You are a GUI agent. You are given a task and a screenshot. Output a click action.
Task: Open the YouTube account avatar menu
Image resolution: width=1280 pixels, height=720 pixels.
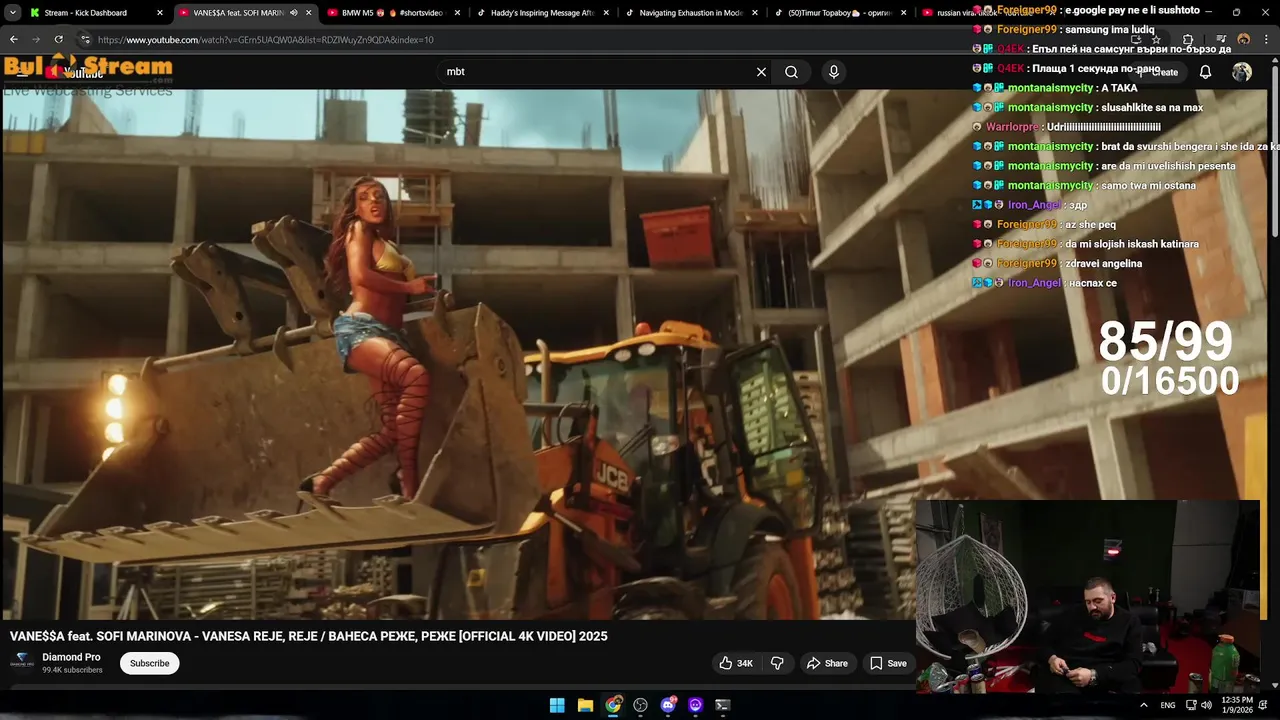[x=1242, y=72]
